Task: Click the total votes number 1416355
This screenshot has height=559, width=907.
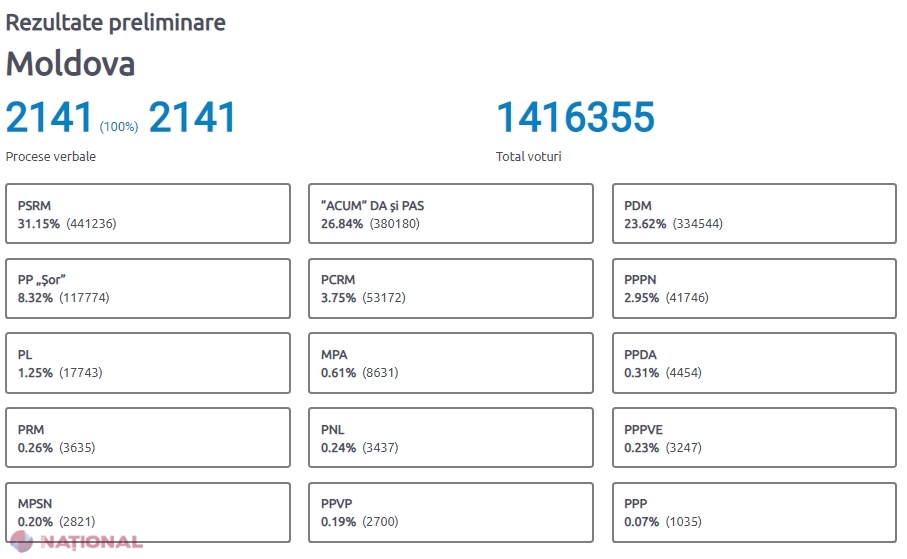Action: pyautogui.click(x=576, y=118)
